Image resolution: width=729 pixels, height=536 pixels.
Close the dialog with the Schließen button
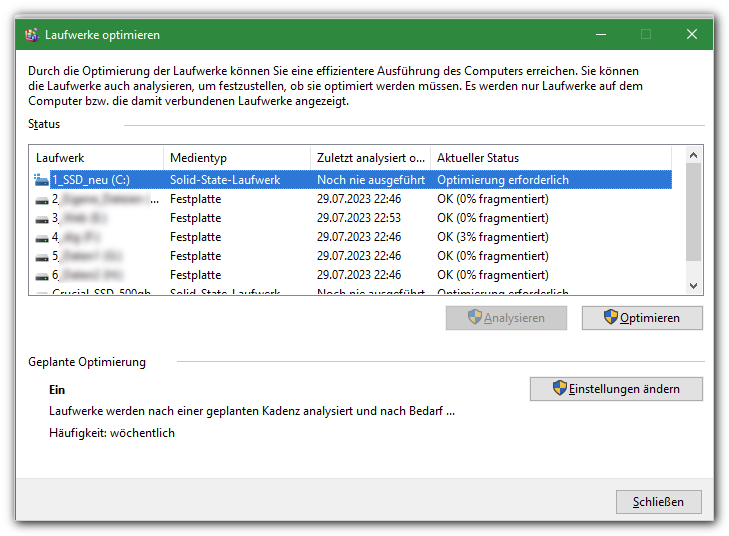click(x=658, y=502)
